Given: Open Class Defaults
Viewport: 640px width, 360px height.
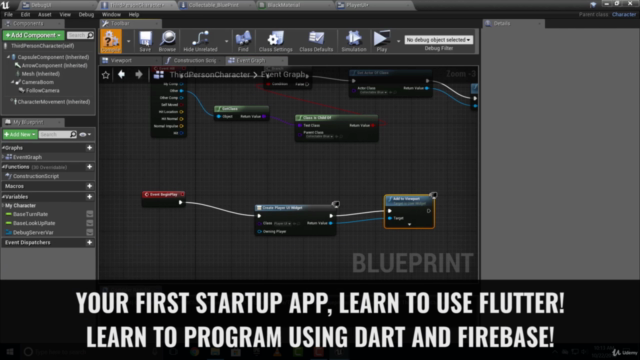Looking at the screenshot, I should pyautogui.click(x=316, y=41).
